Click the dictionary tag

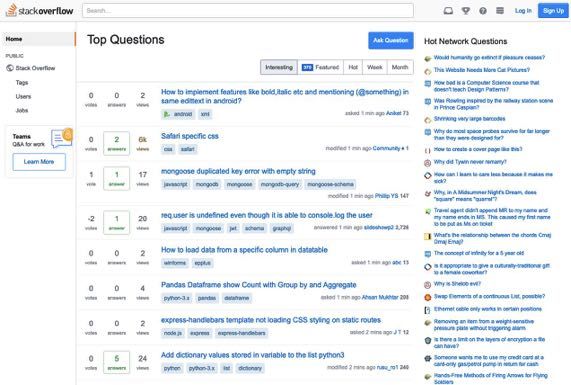250,368
